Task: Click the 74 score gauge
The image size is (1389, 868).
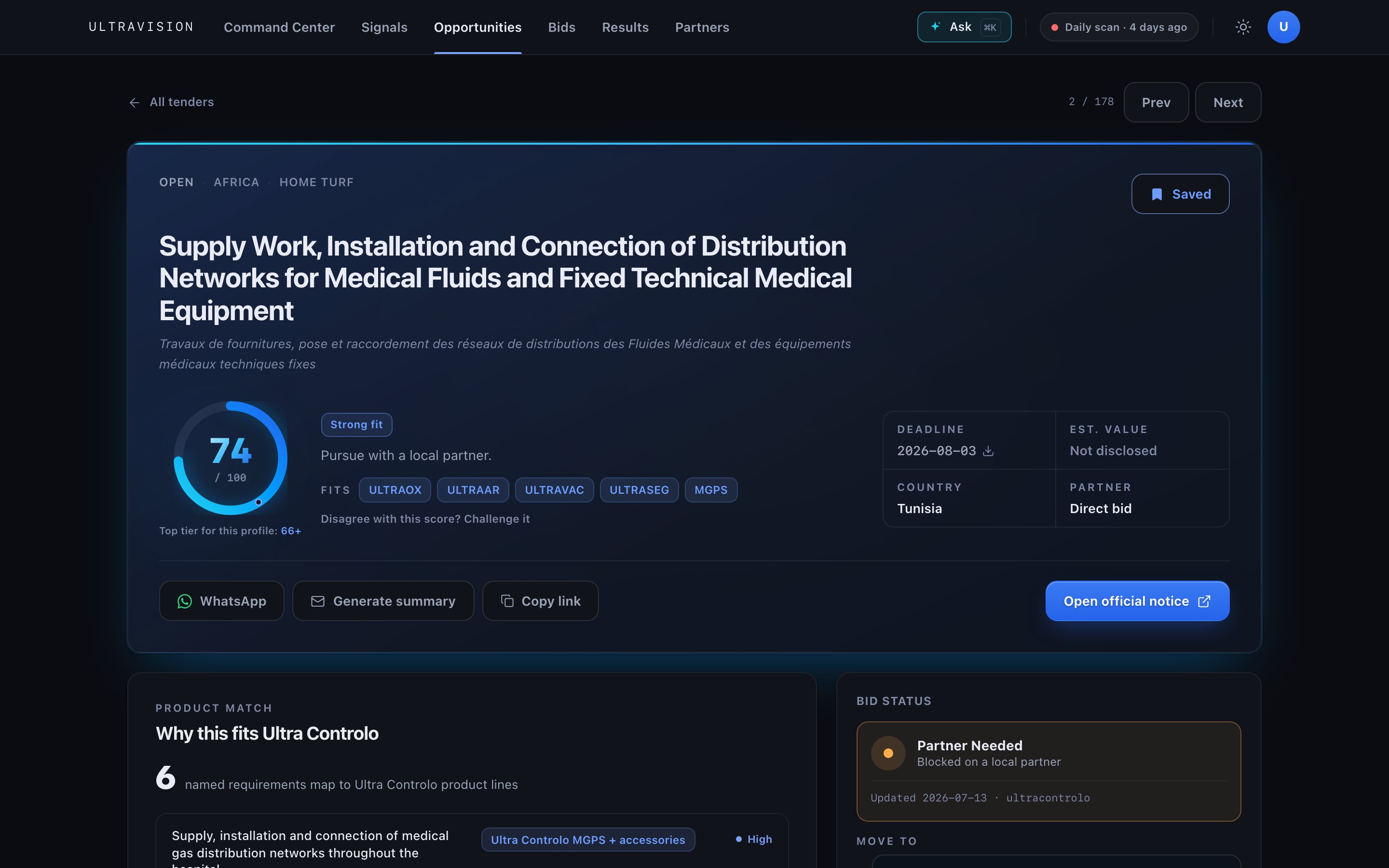Action: [x=230, y=458]
